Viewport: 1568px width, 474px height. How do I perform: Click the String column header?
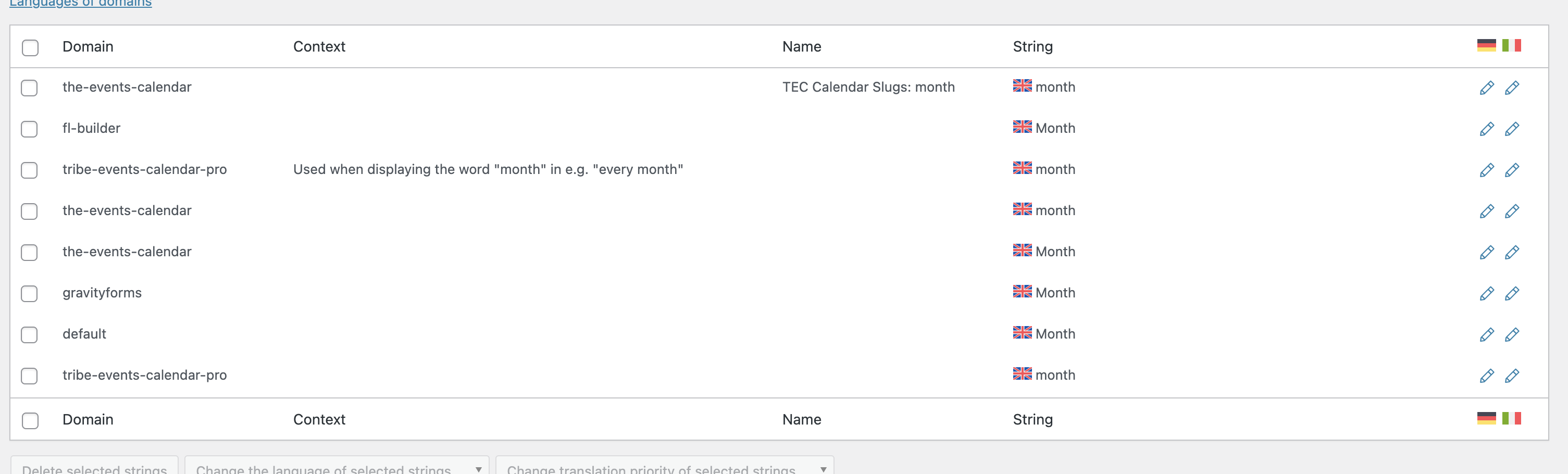pyautogui.click(x=1032, y=47)
